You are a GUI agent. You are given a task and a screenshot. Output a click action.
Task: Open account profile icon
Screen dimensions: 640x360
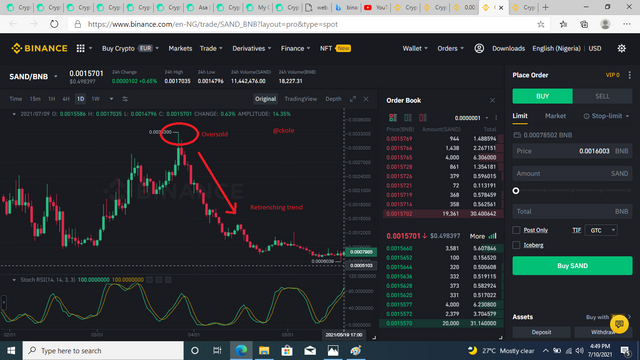pyautogui.click(x=479, y=48)
